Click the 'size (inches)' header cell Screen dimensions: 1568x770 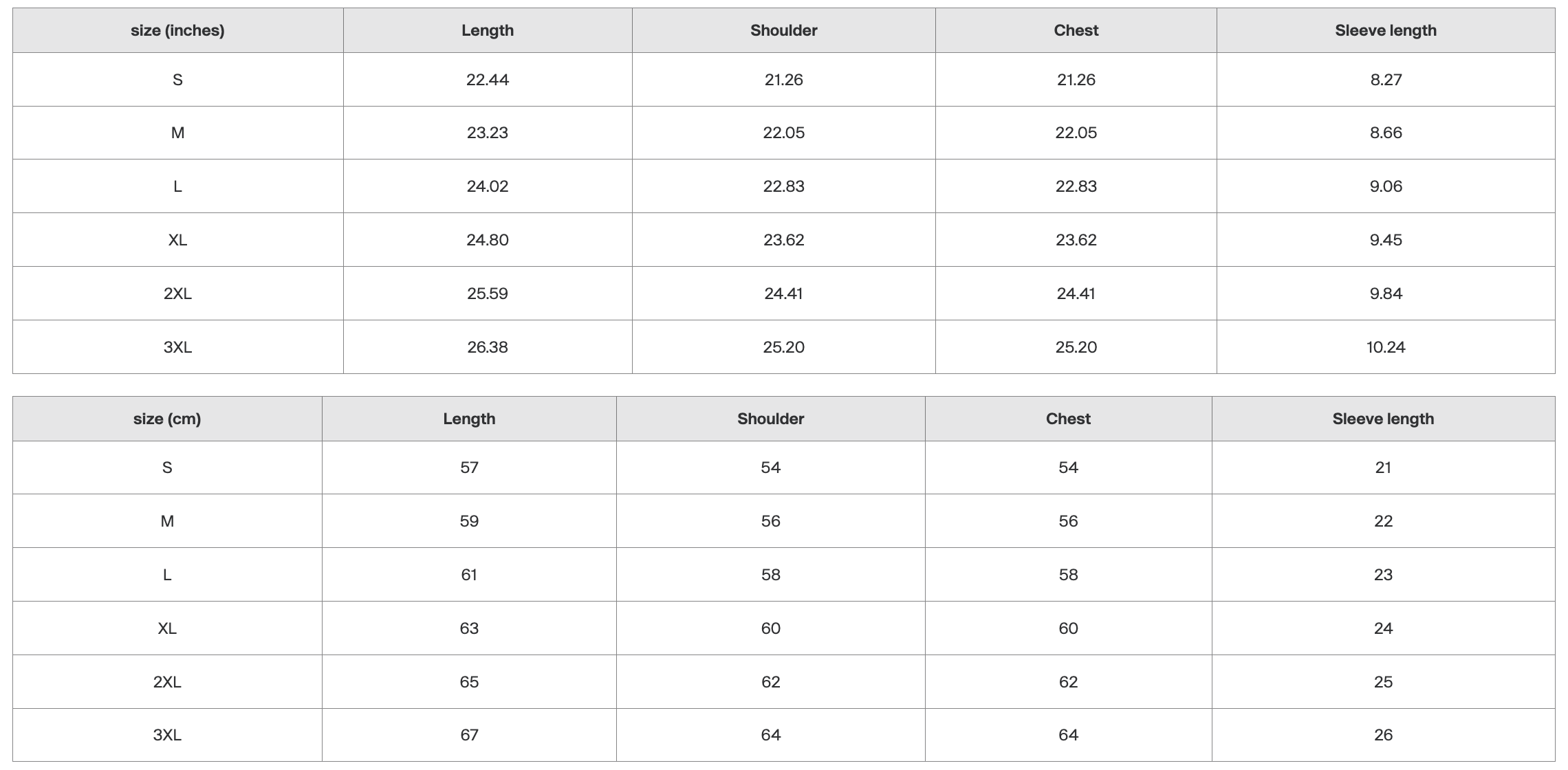pyautogui.click(x=177, y=30)
